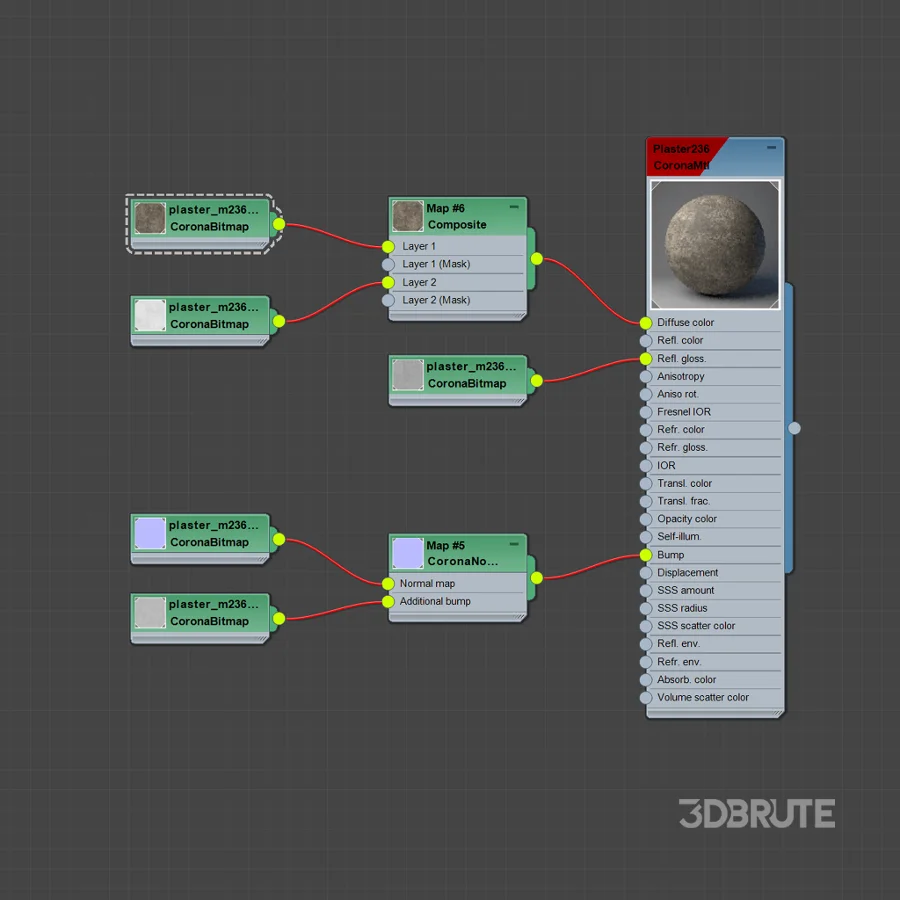The width and height of the screenshot is (900, 900).
Task: Click the Aniso rot. input socket
Action: click(x=646, y=394)
